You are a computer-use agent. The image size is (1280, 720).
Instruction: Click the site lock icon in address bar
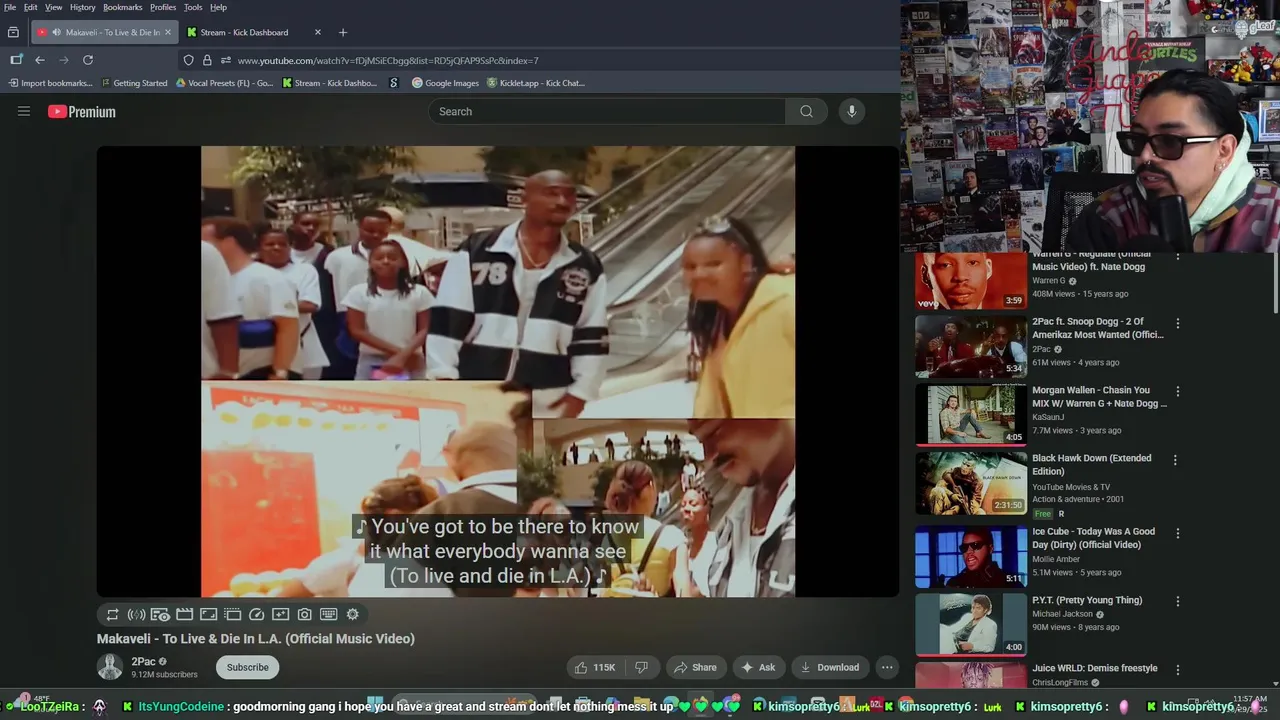click(207, 60)
